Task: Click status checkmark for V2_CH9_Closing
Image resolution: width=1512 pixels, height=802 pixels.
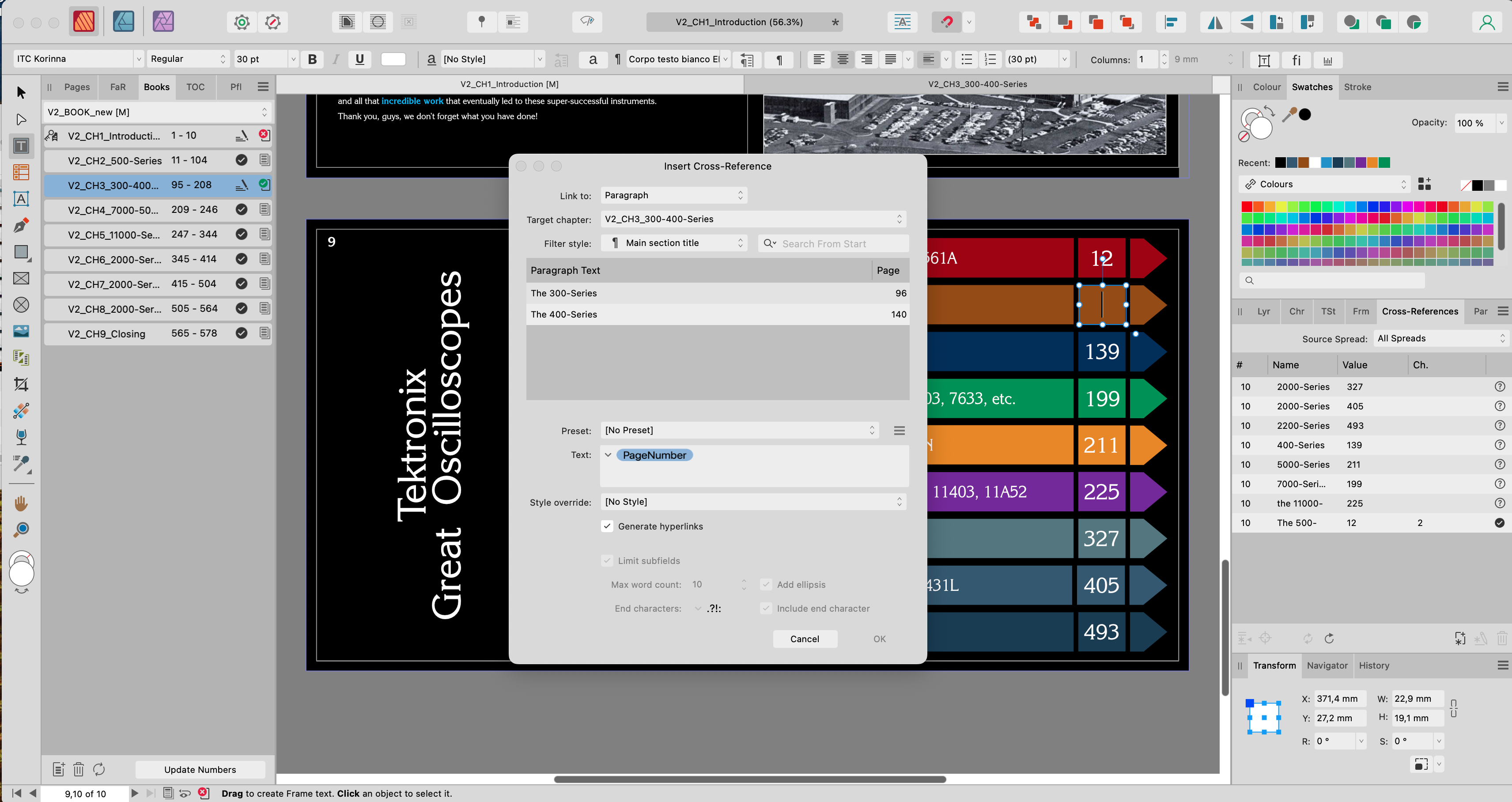Action: coord(241,333)
